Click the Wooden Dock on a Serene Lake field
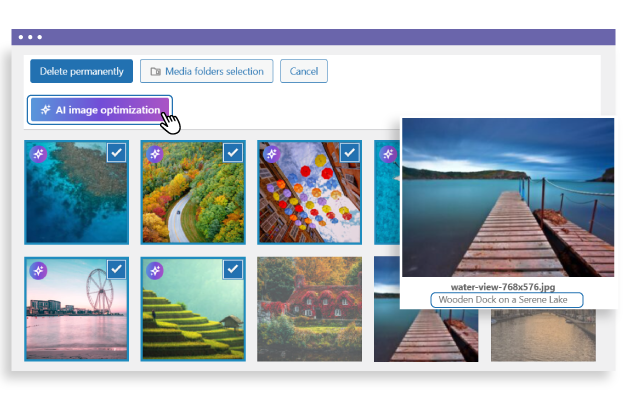The image size is (630, 400). tap(507, 300)
